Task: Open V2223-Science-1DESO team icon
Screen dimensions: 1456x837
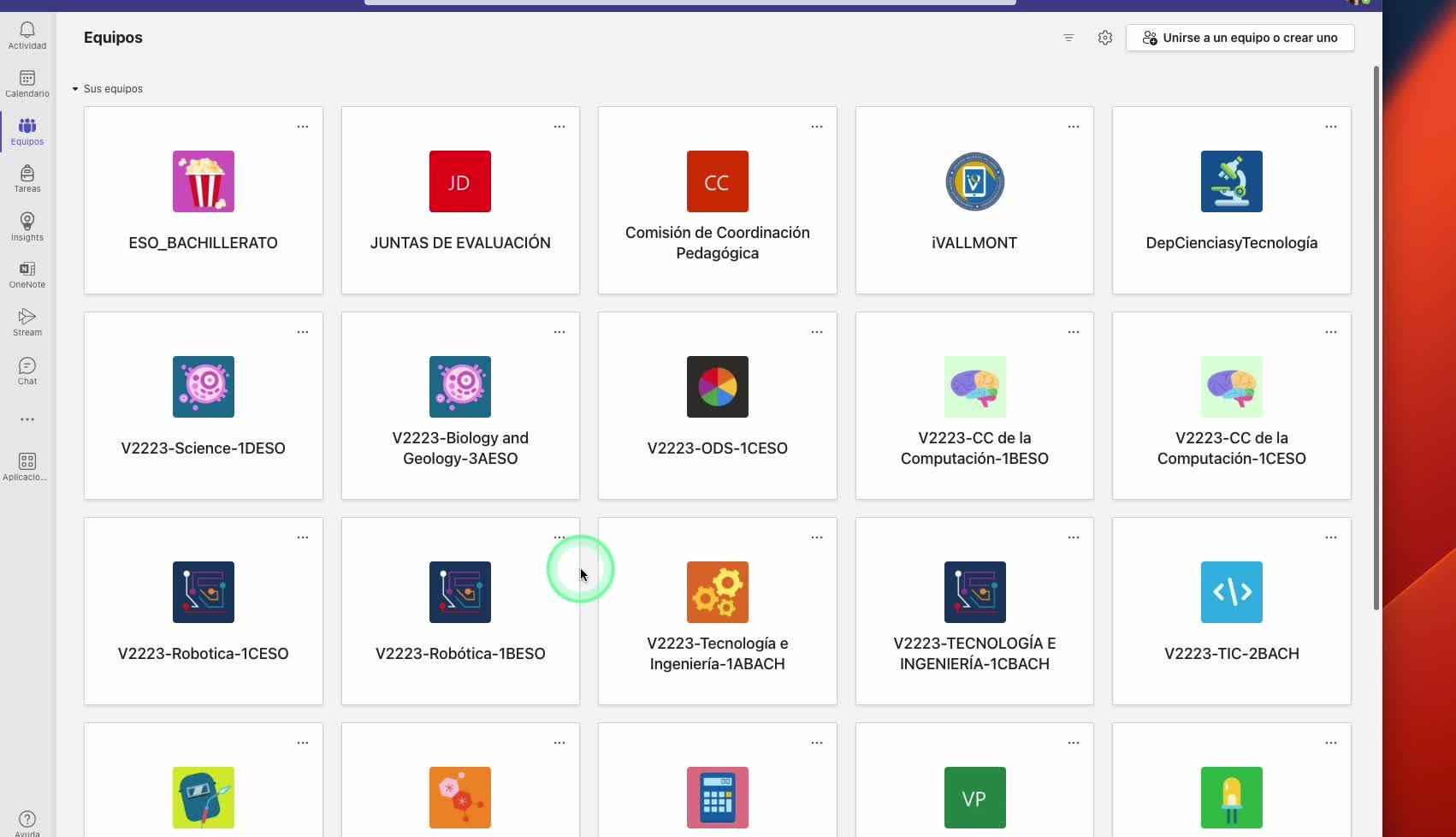Action: tap(204, 387)
